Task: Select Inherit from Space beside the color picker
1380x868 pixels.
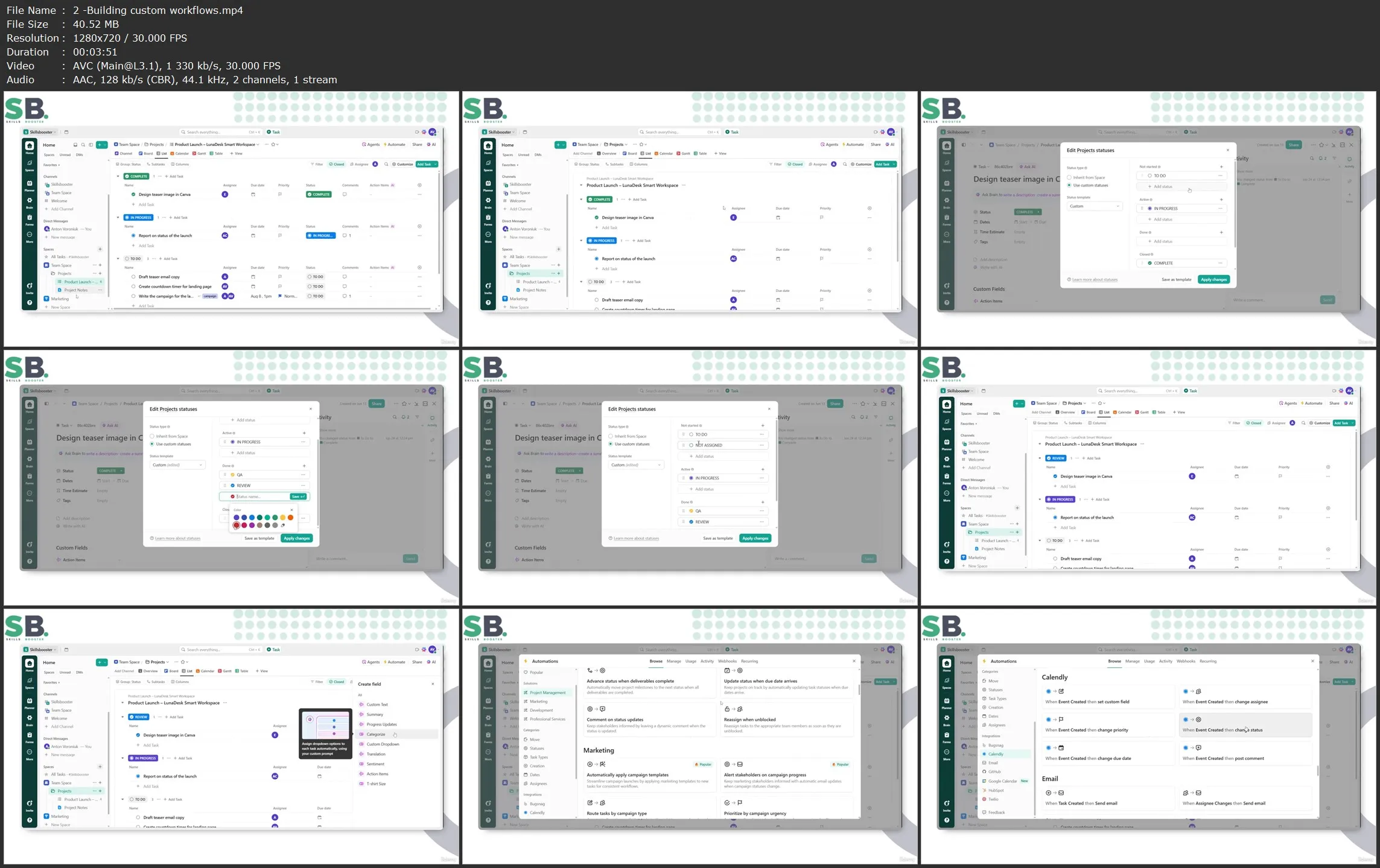Action: click(x=169, y=436)
